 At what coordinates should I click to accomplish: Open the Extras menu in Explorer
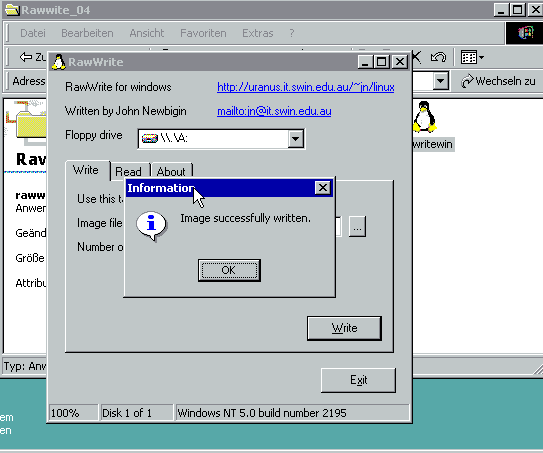[258, 33]
